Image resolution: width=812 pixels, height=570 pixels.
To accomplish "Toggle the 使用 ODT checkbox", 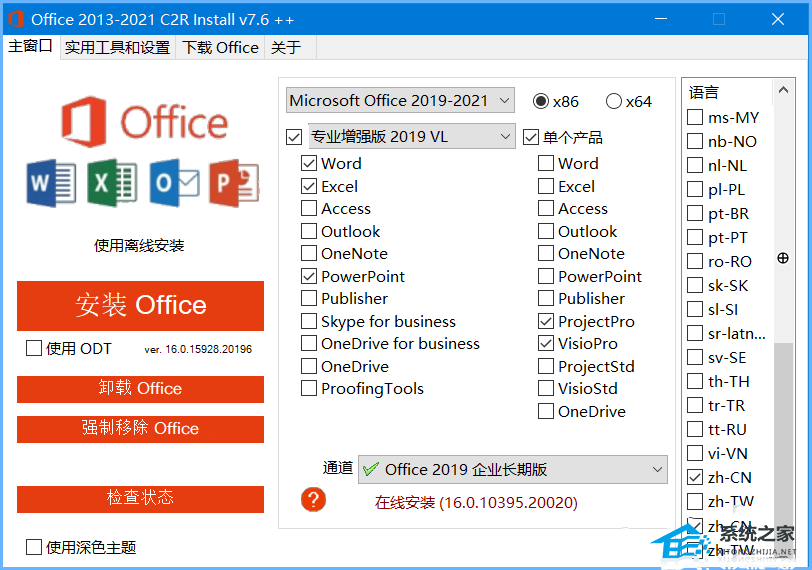I will click(34, 348).
